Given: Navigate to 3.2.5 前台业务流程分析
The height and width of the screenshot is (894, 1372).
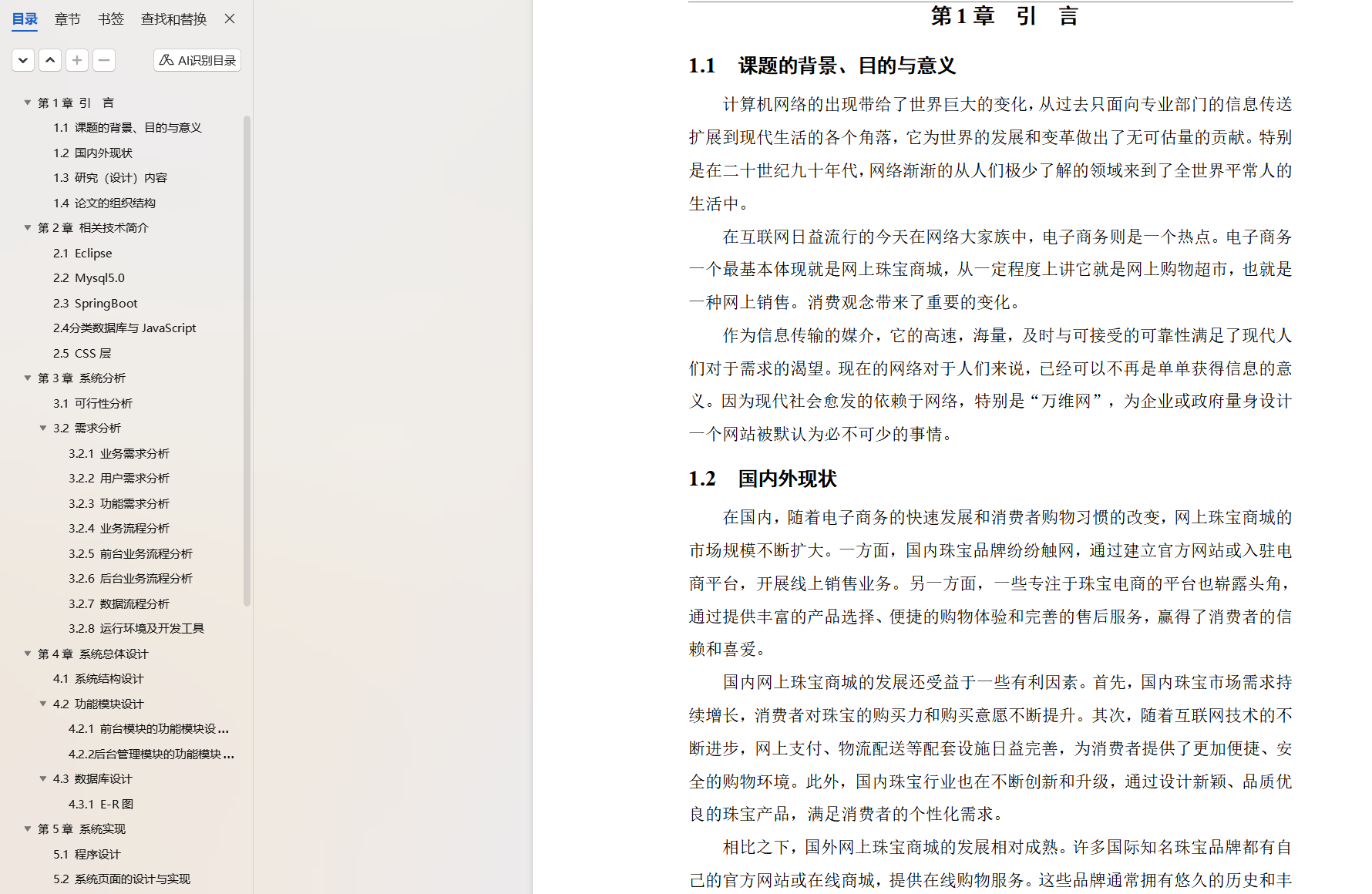Looking at the screenshot, I should 130,554.
